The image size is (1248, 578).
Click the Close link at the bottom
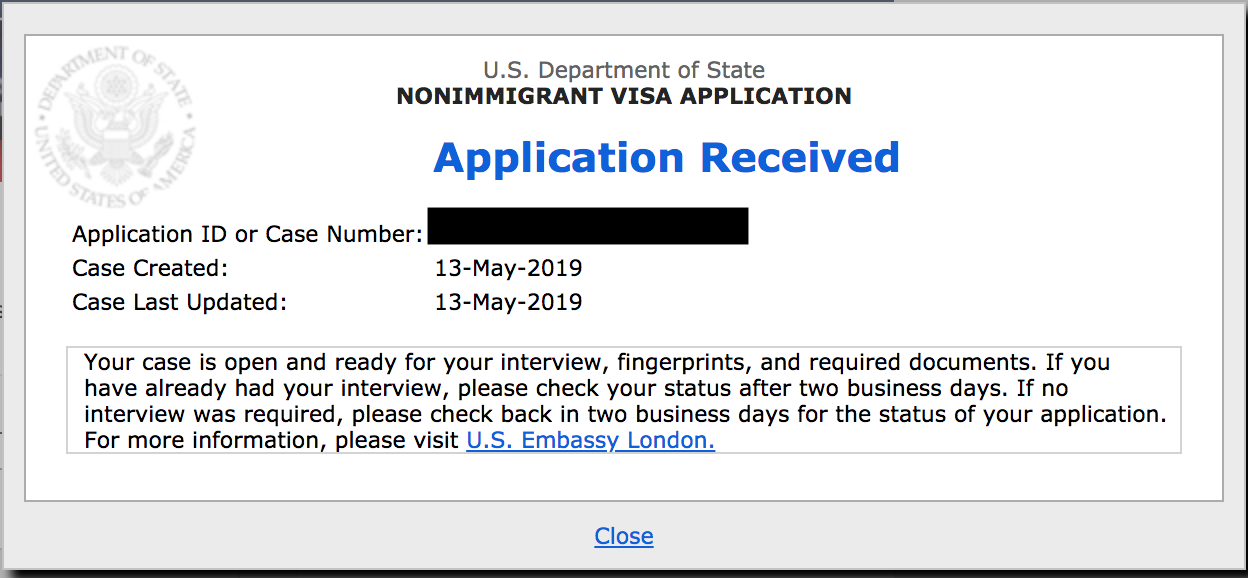pos(624,536)
